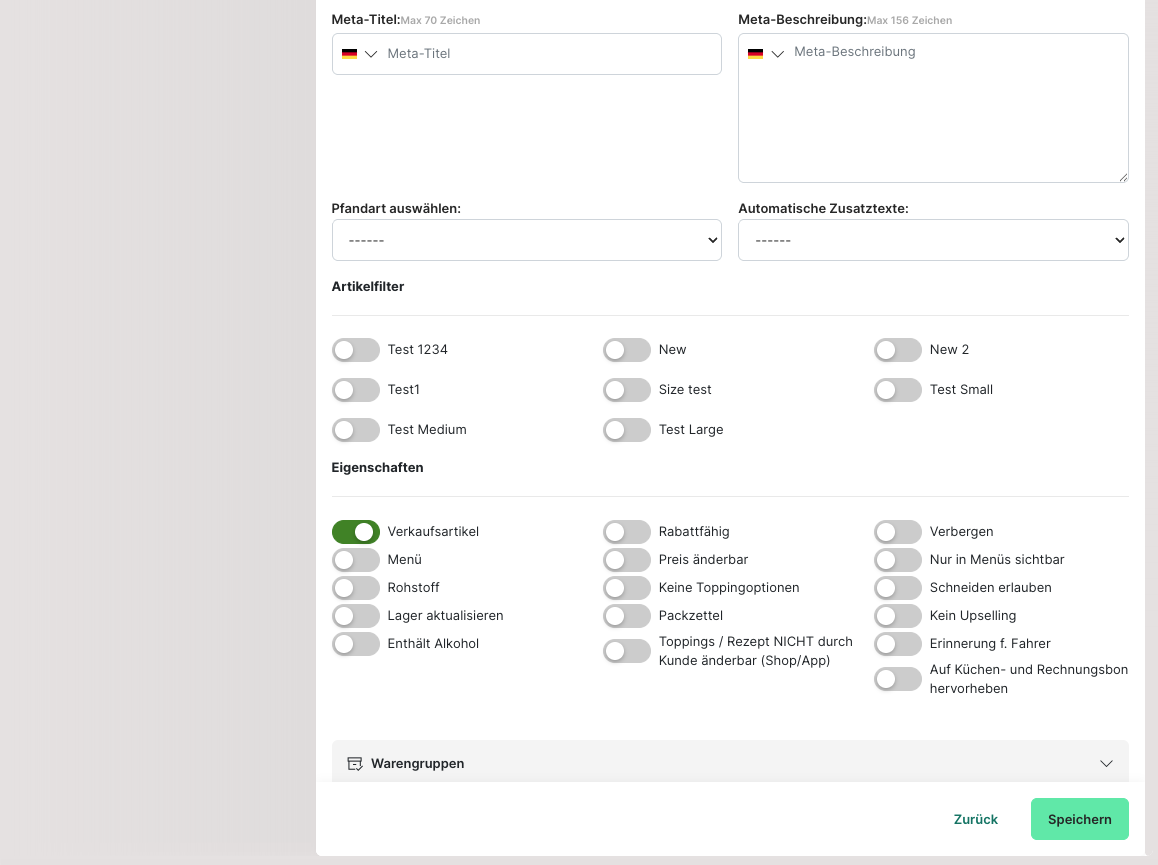Open language chevron beside Meta-Beschreibung flag
Image resolution: width=1158 pixels, height=865 pixels.
778,54
